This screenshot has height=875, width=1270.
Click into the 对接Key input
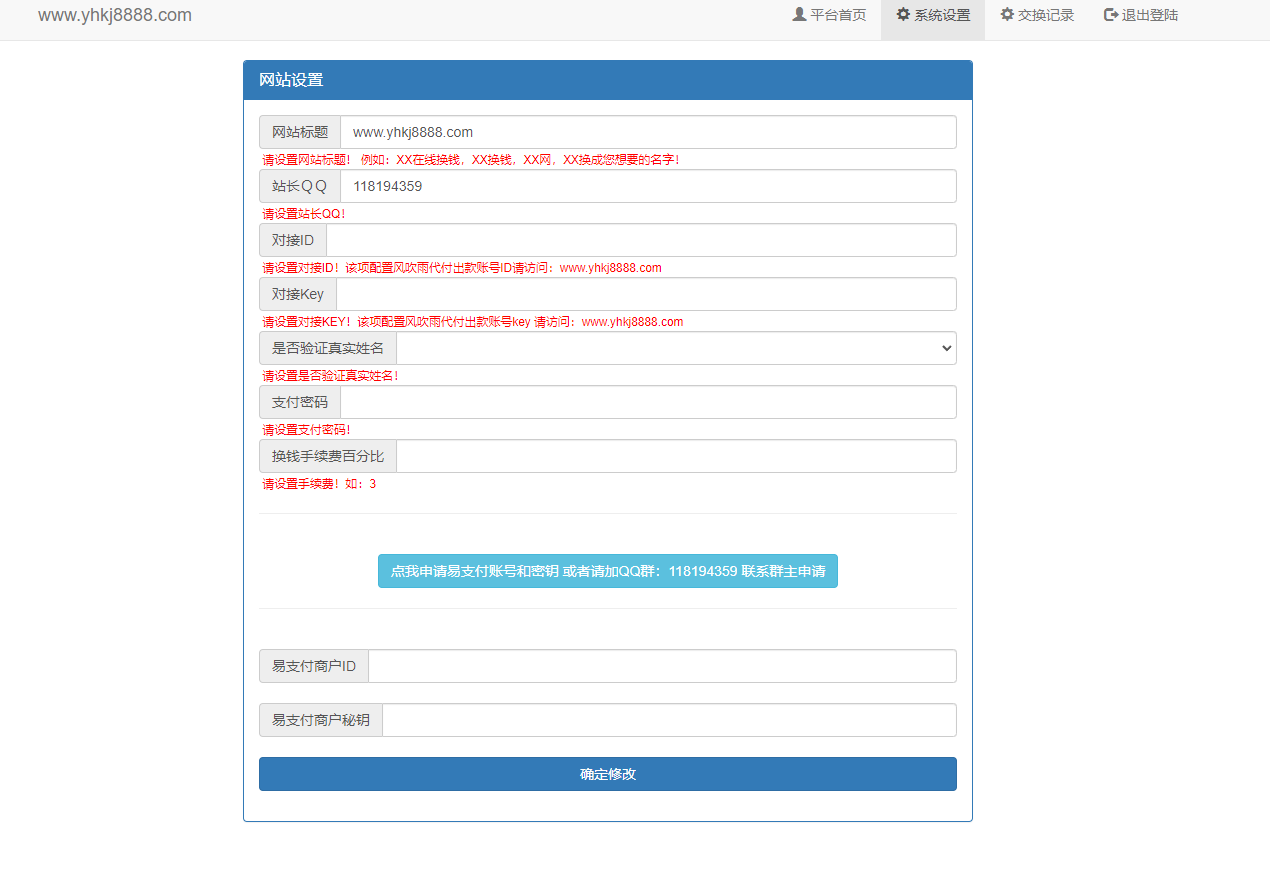[x=646, y=294]
